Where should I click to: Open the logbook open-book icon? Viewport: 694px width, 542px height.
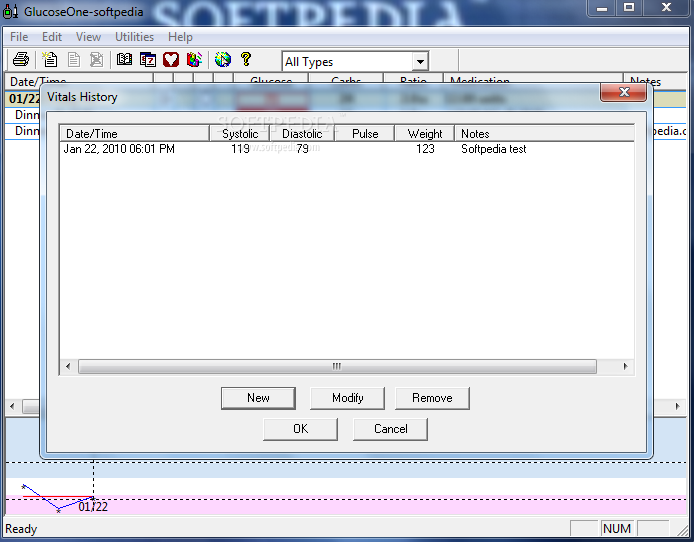pyautogui.click(x=124, y=59)
